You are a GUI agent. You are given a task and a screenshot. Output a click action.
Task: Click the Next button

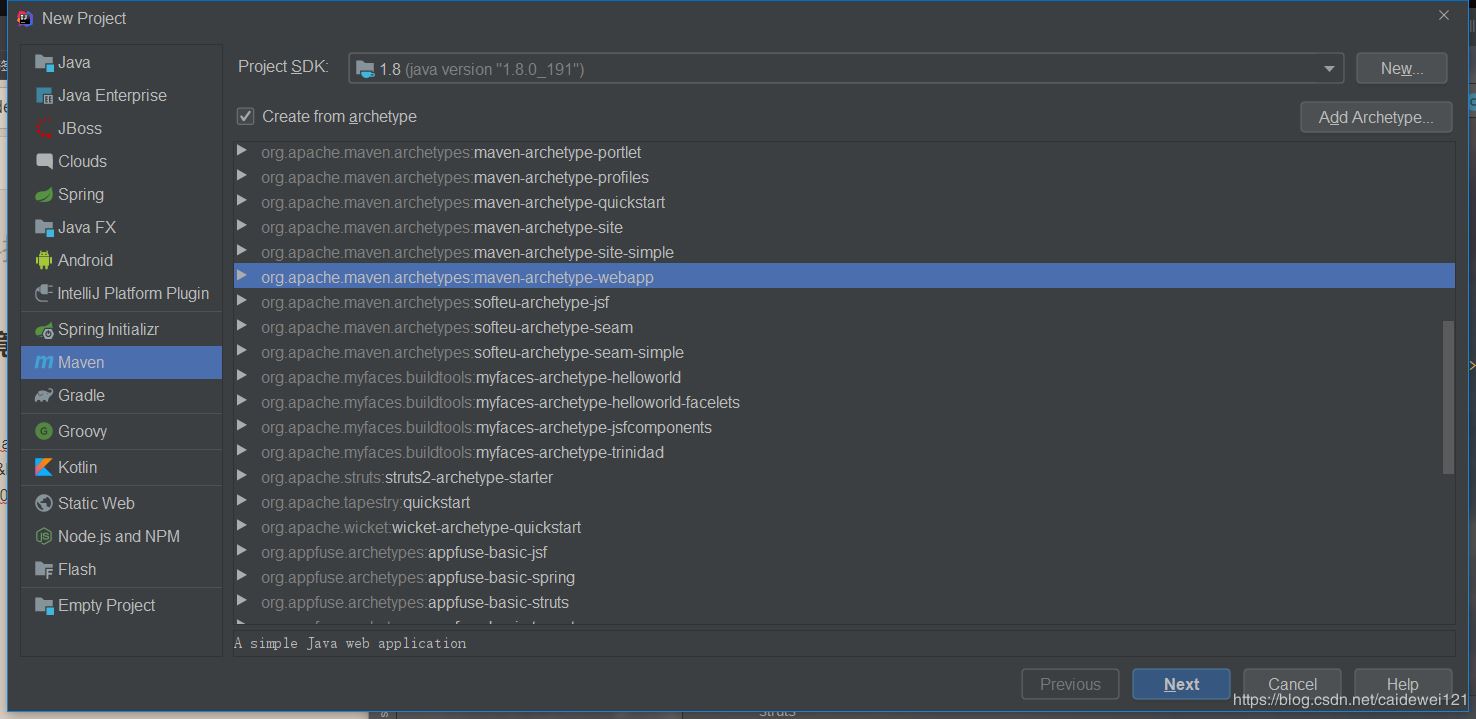coord(1181,684)
